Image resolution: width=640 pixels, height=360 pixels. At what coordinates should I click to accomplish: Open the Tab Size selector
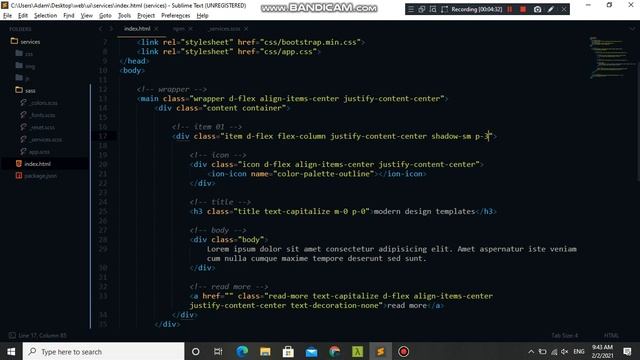point(564,336)
